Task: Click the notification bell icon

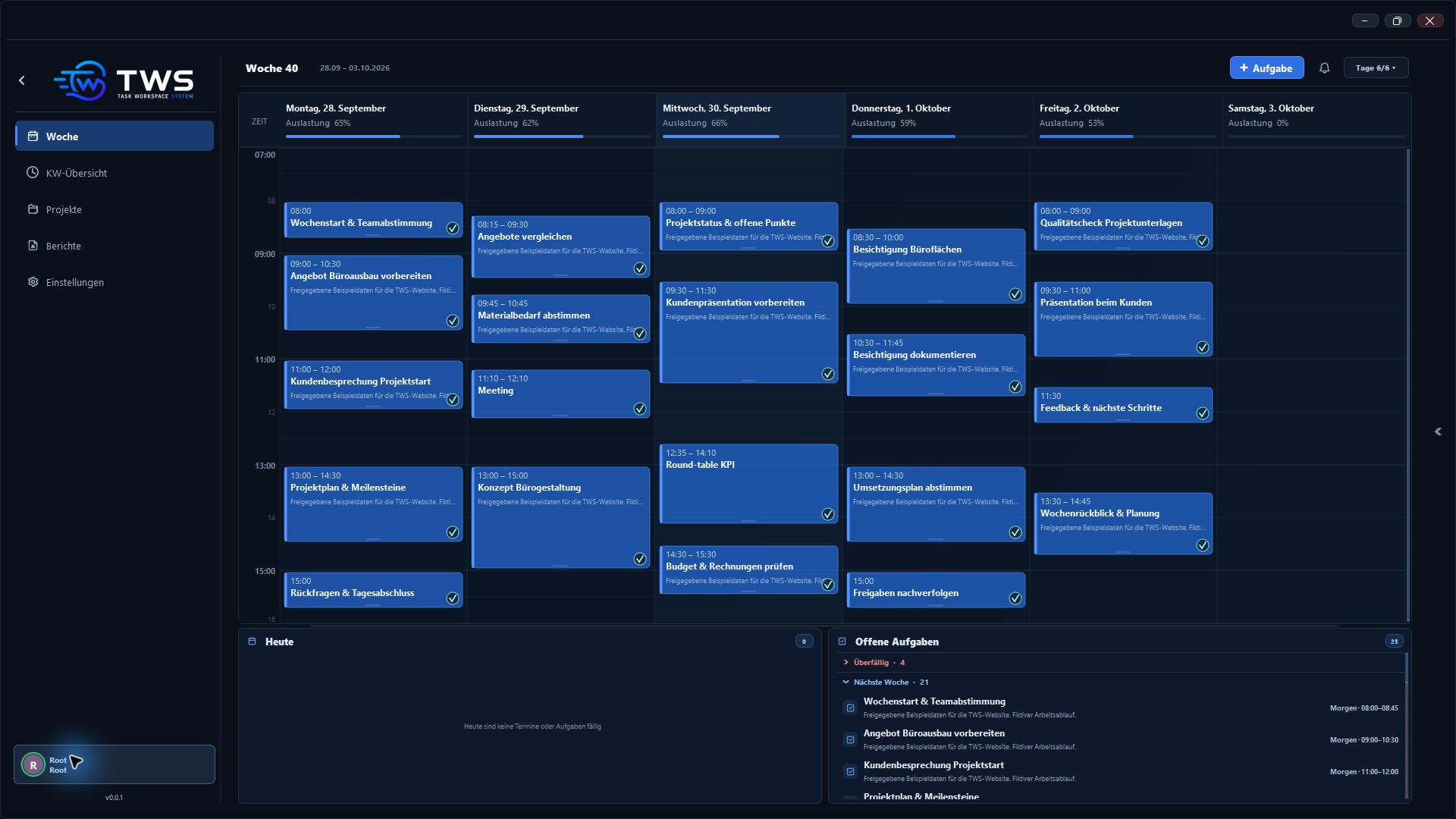Action: 1324,68
